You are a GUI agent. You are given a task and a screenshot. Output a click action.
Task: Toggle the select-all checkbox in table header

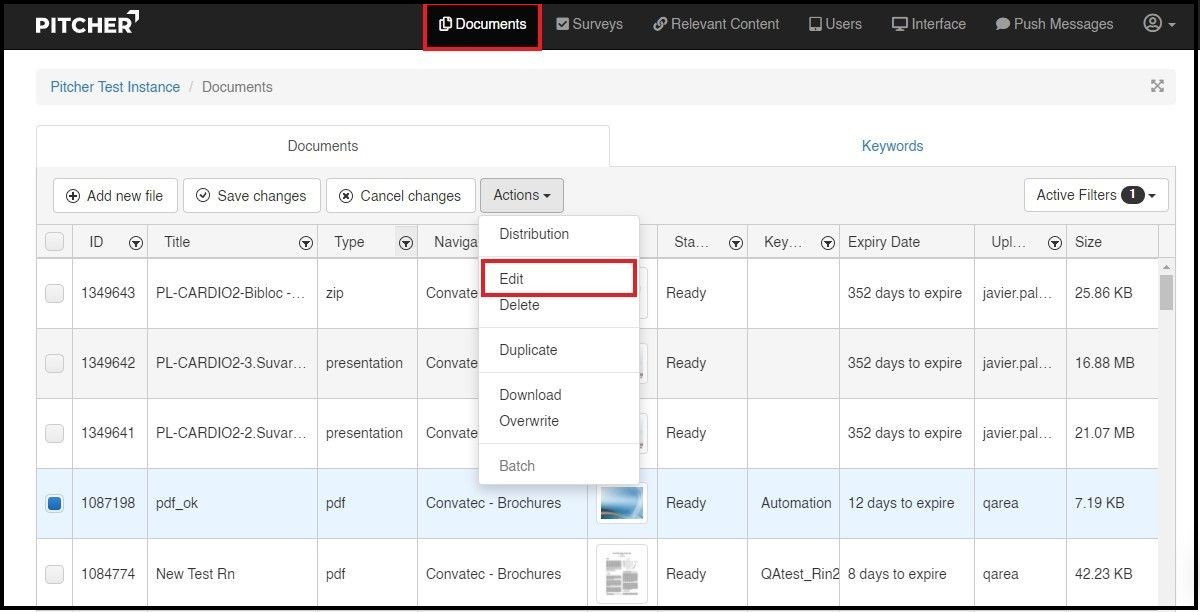[55, 242]
